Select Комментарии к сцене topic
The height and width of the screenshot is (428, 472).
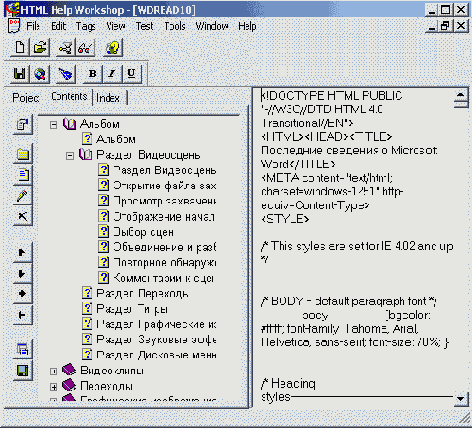[x=163, y=278]
